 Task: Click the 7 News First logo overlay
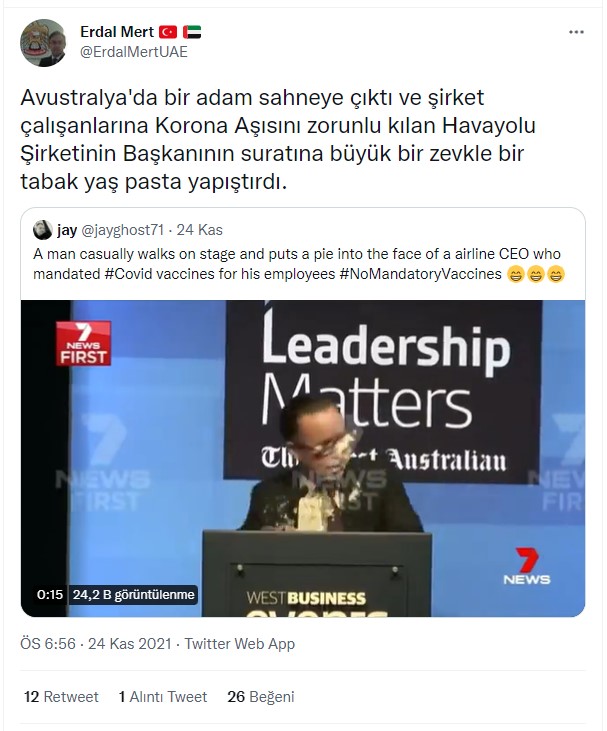tap(83, 344)
